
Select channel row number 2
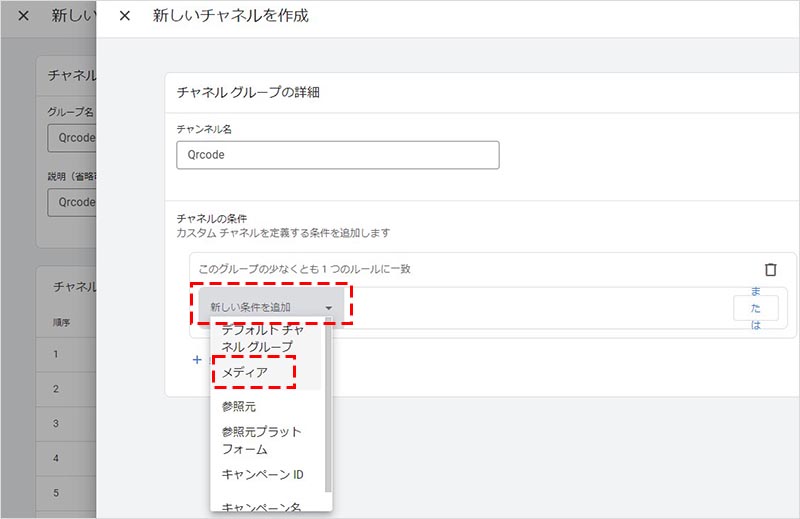57,389
